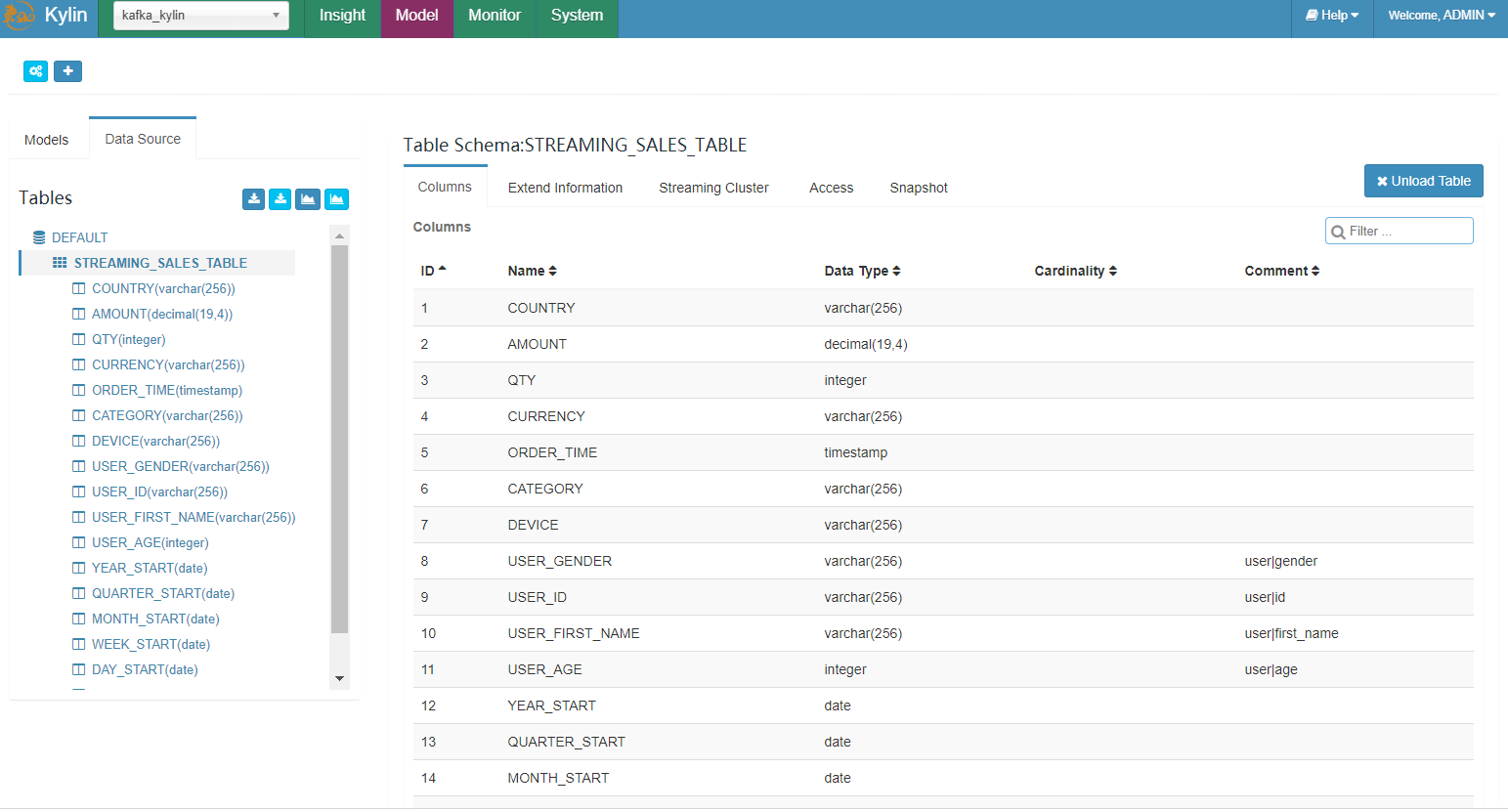The height and width of the screenshot is (812, 1508).
Task: Select MONTH_START(date) tree entry
Action: [x=155, y=619]
